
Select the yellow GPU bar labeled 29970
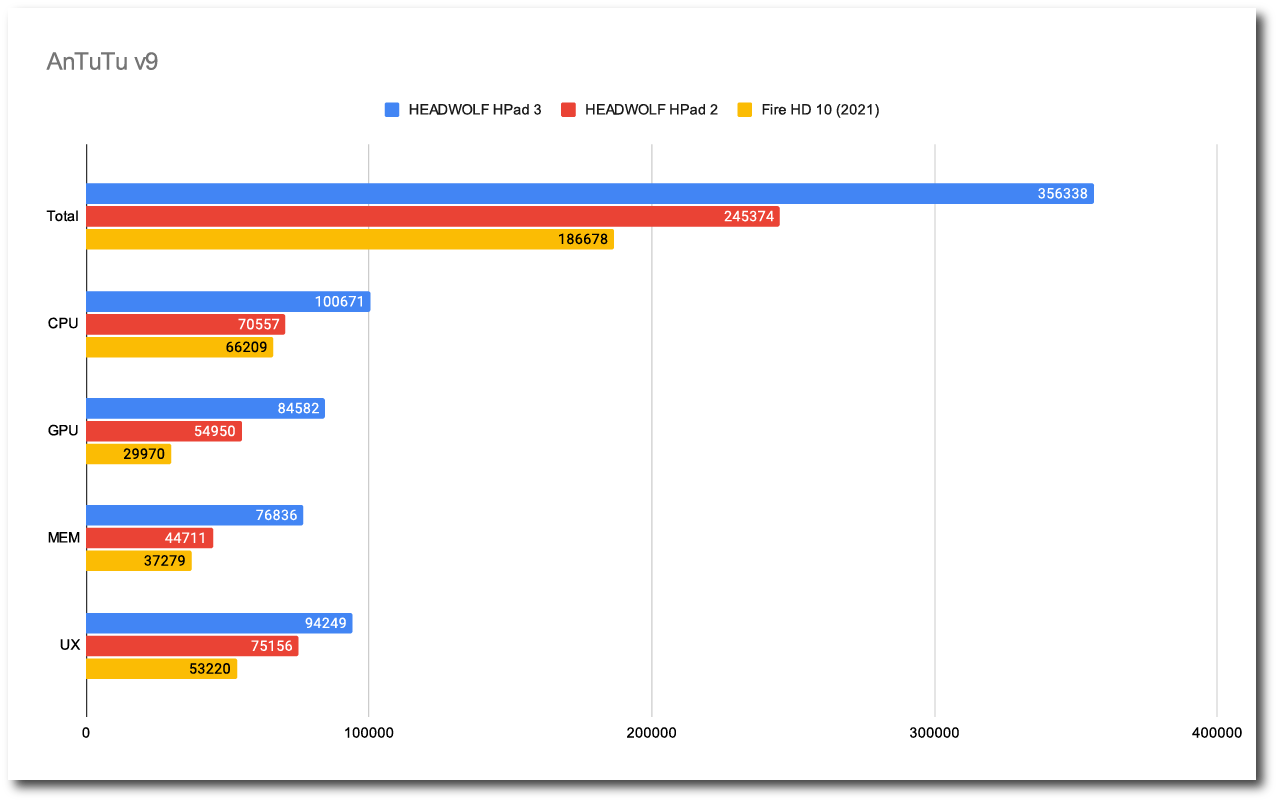click(x=128, y=454)
